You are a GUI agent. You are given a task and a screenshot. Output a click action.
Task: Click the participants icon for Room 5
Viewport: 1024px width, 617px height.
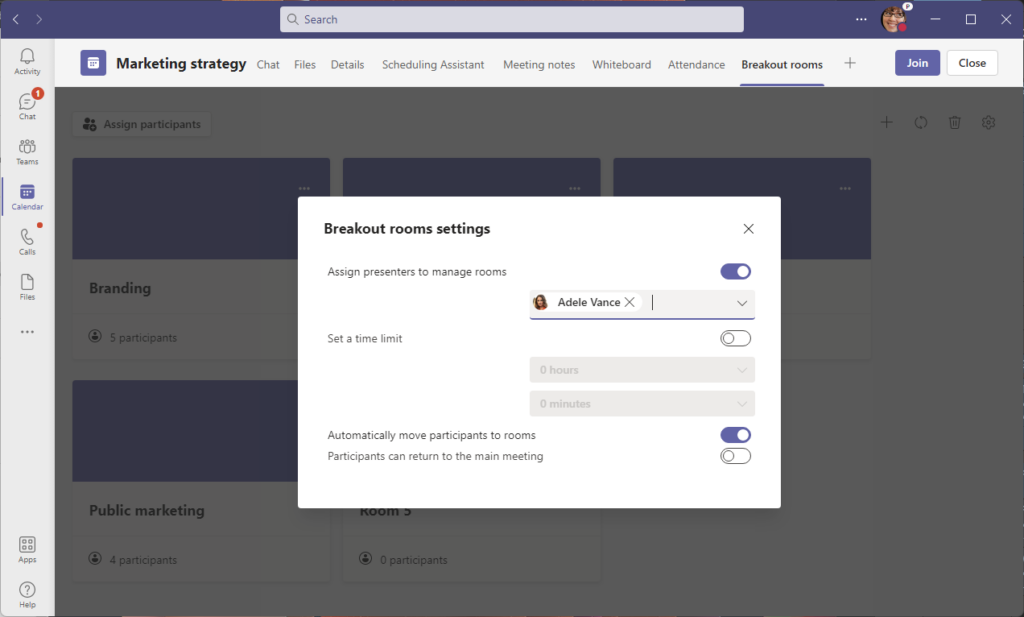click(366, 559)
